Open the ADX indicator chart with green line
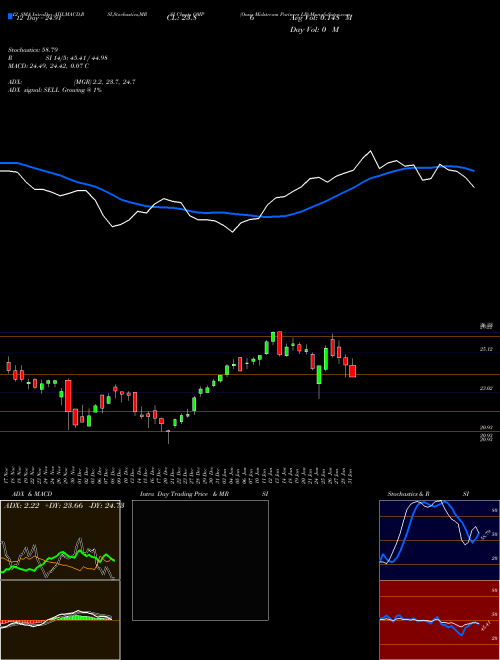 pos(60,540)
